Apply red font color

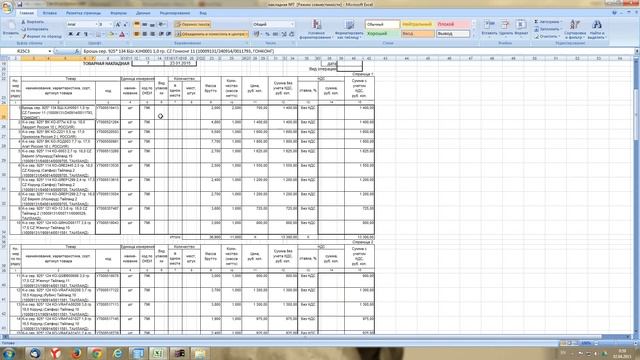pyautogui.click(x=122, y=34)
